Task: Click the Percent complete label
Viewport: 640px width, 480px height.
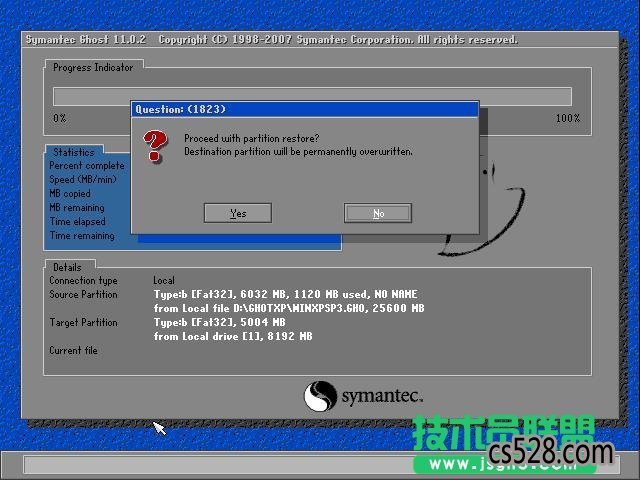Action: click(x=87, y=166)
